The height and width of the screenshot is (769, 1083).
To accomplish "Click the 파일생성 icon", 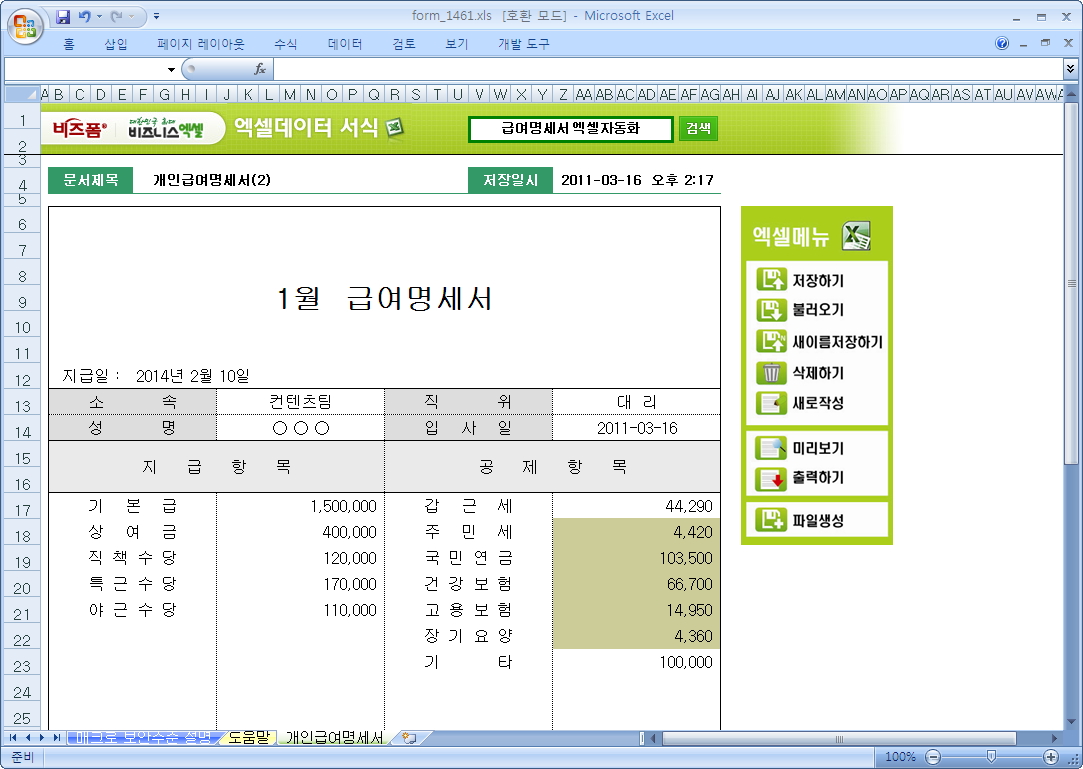I will point(771,520).
